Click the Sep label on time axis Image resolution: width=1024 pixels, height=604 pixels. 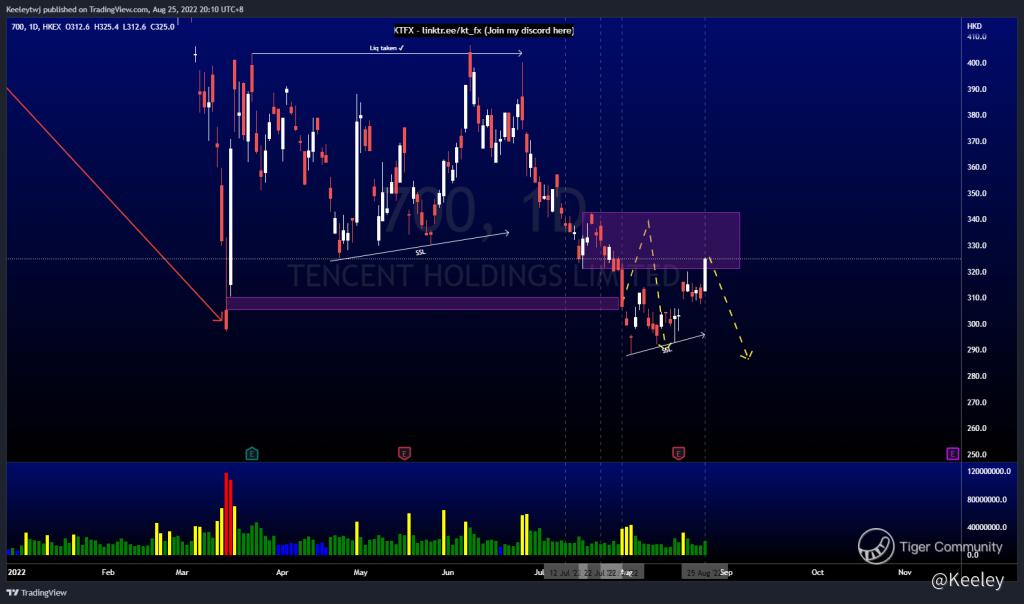(726, 572)
